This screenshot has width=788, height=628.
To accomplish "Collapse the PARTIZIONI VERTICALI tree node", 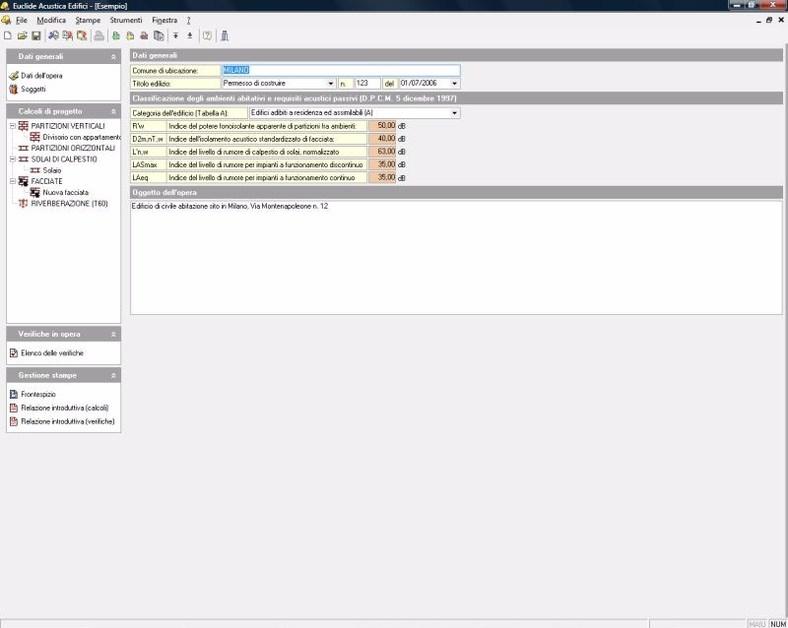I will (x=12, y=126).
